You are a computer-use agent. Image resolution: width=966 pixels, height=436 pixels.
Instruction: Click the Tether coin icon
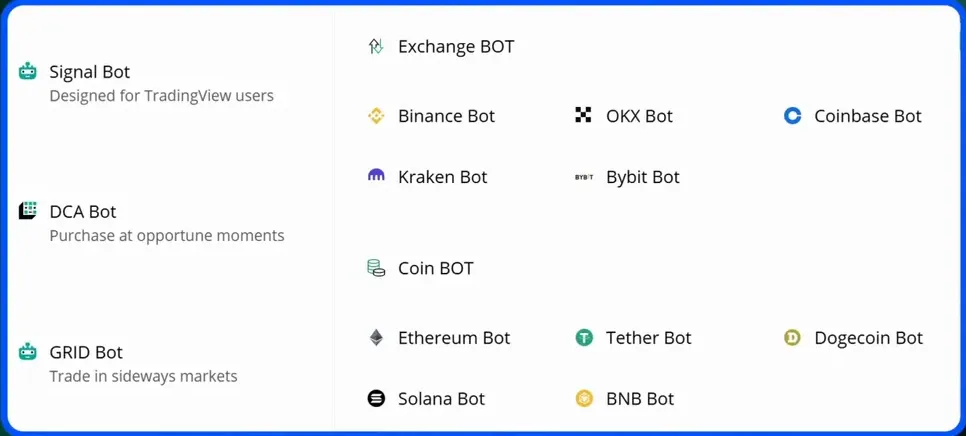coord(584,338)
